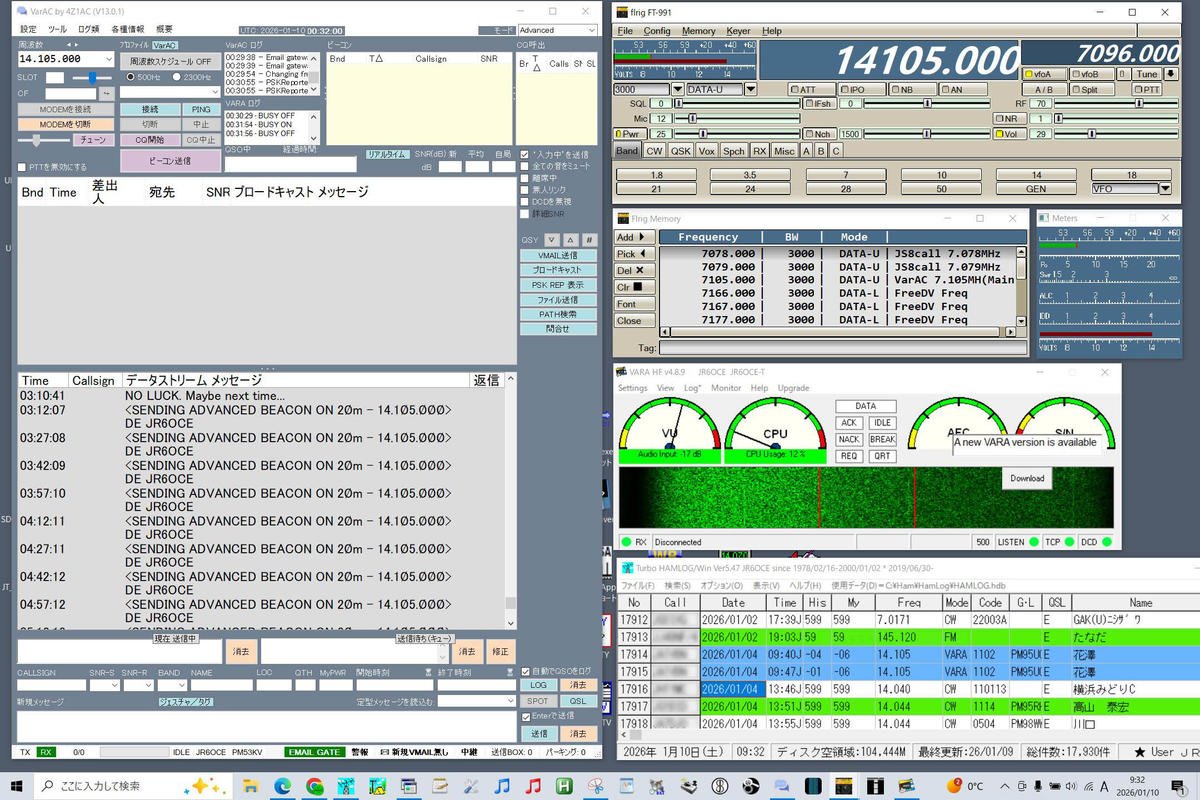Click the green H taskbar icon

[x=564, y=785]
